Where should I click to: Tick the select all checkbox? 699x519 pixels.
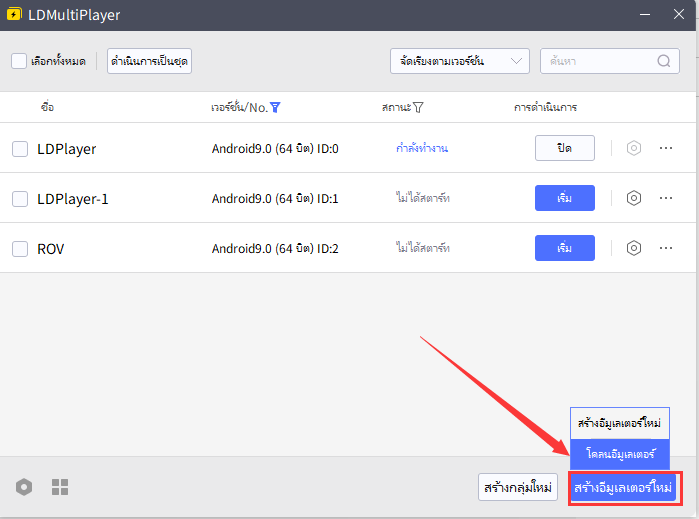[x=19, y=61]
